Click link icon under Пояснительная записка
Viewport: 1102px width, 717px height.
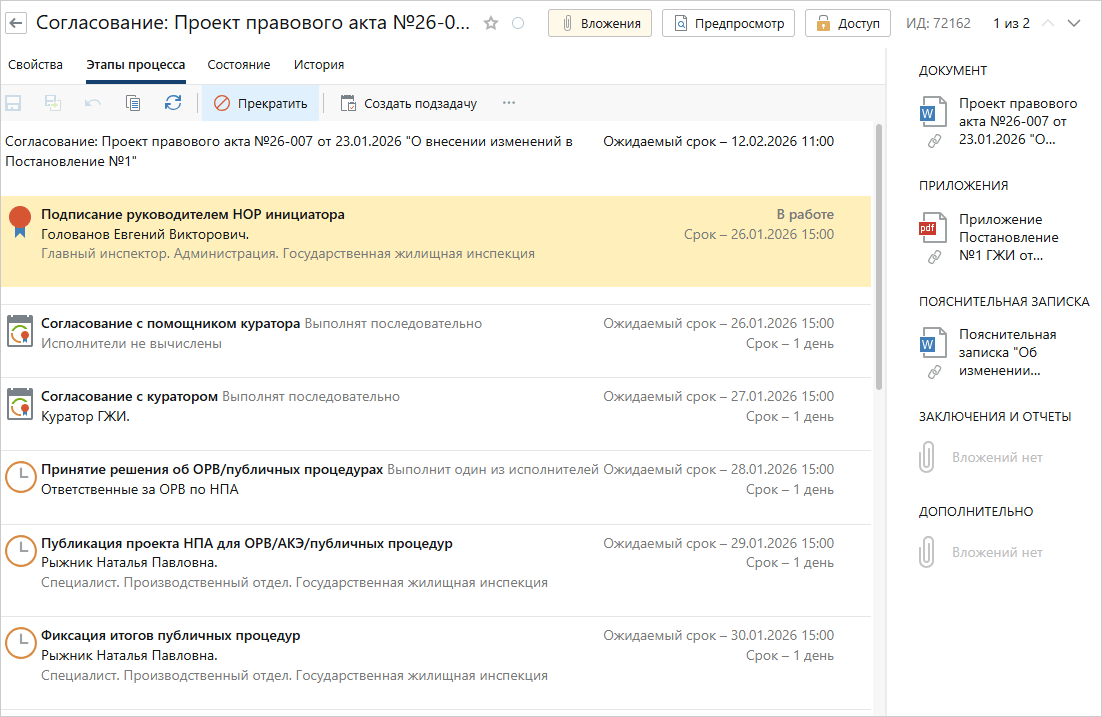934,372
